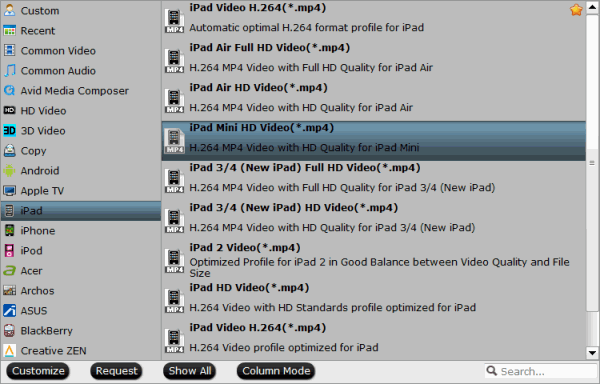Click the pink iPod icon
The image size is (600, 384).
pyautogui.click(x=9, y=251)
